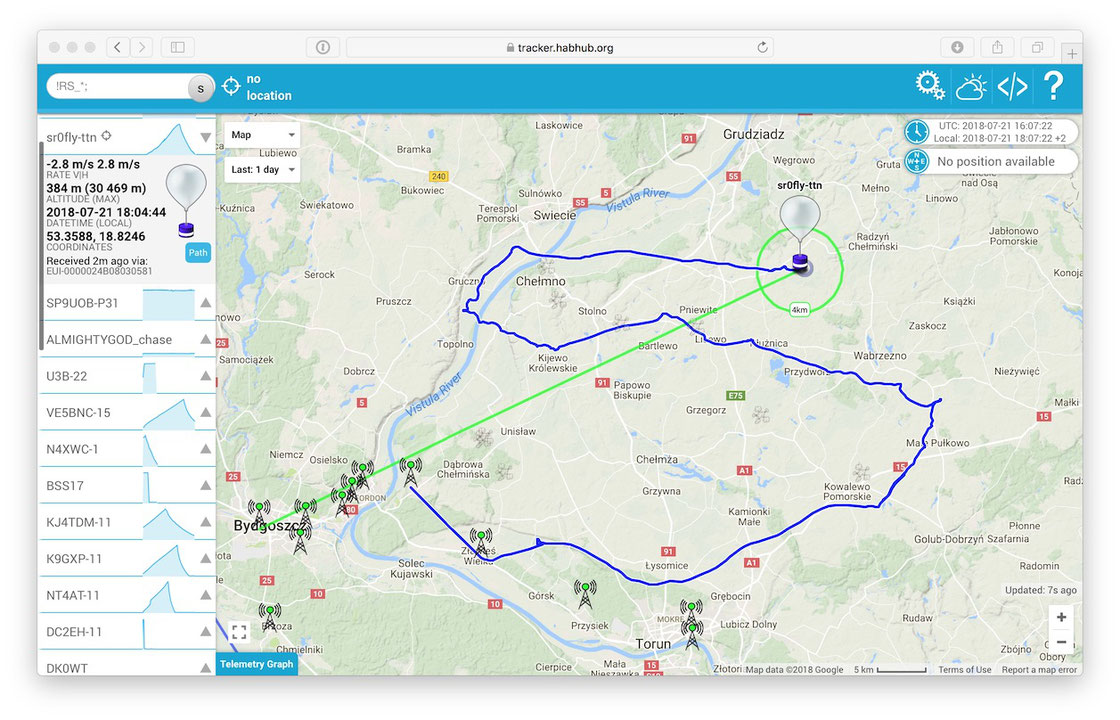Click the tracker.habhub.org address bar
1120x720 pixels.
560,47
